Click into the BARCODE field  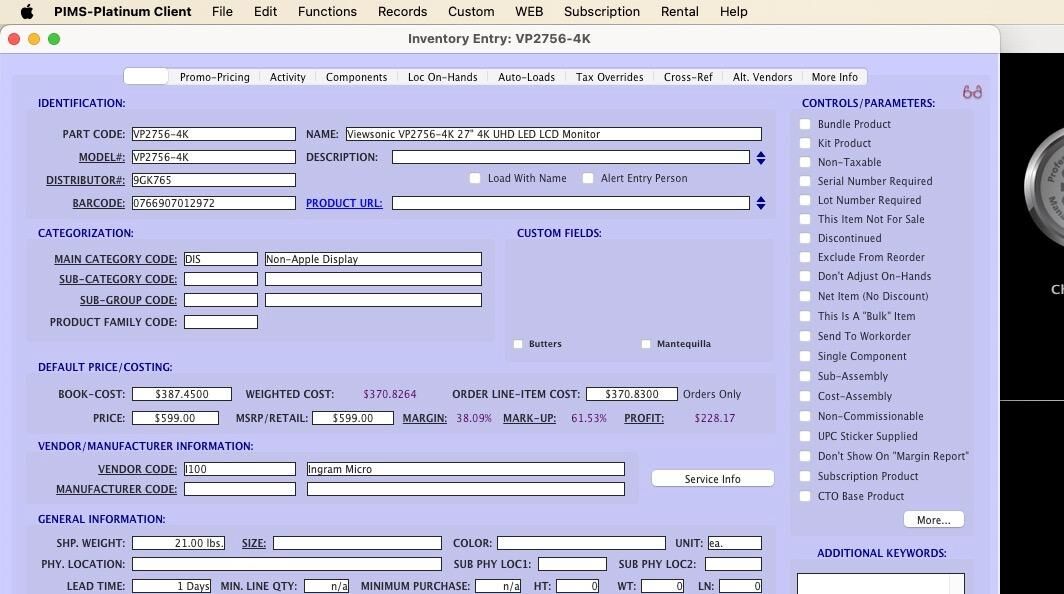pyautogui.click(x=214, y=203)
